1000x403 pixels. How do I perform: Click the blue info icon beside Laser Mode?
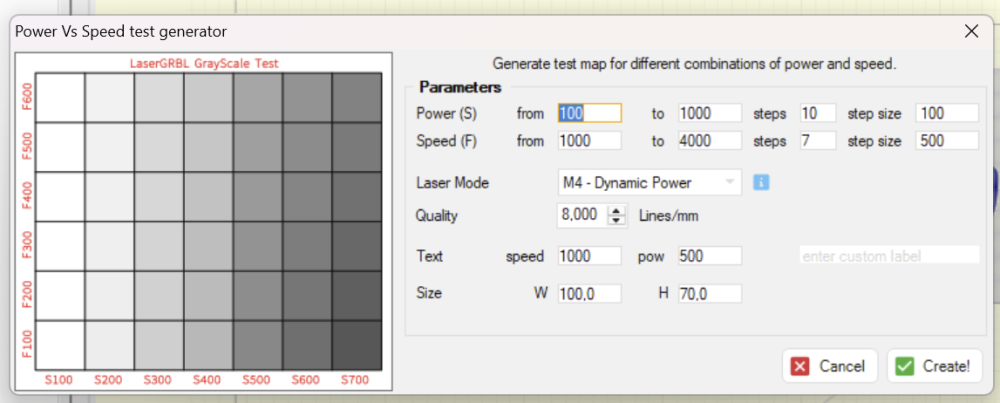click(x=761, y=182)
